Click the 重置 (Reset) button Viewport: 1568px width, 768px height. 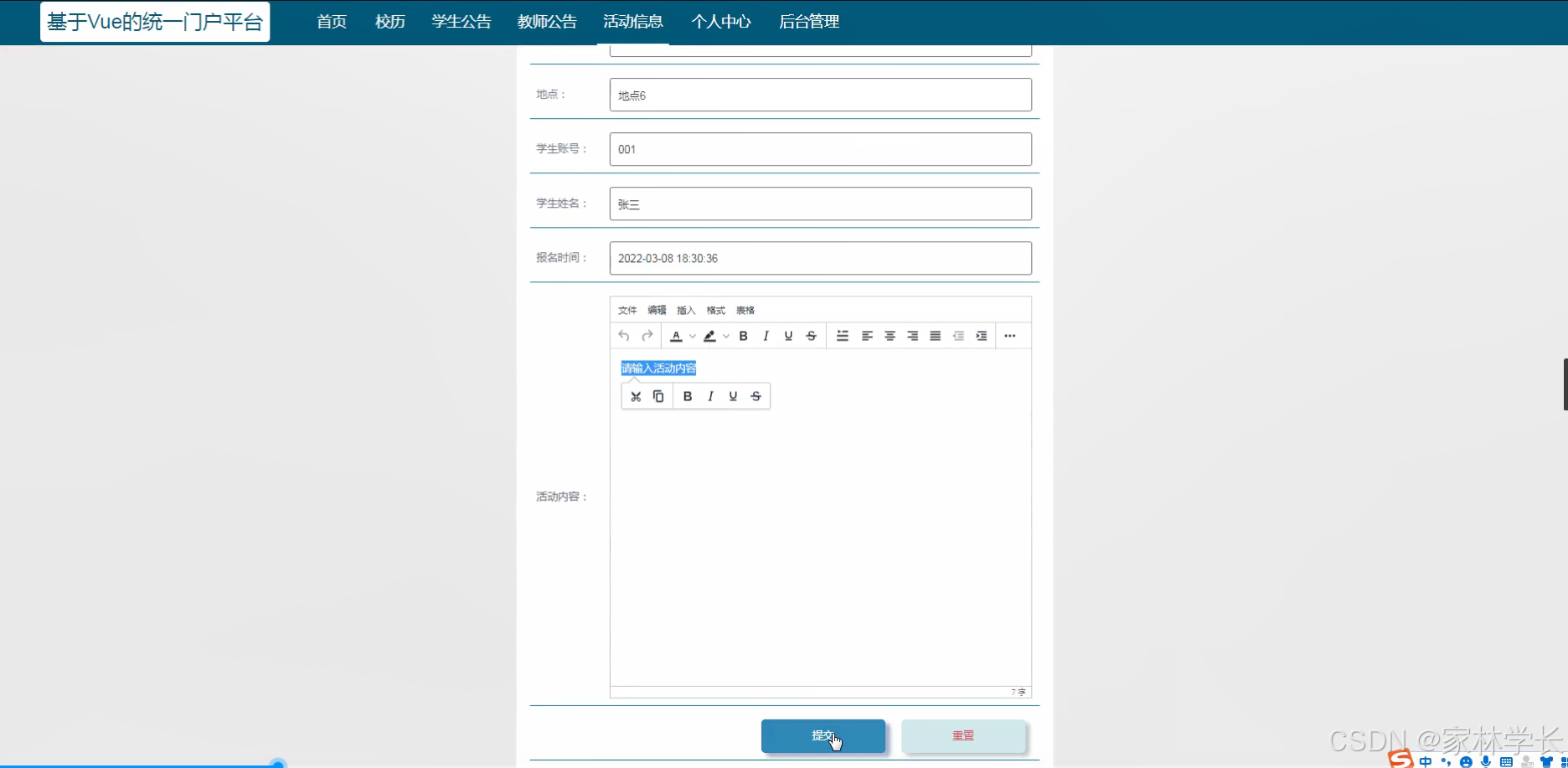(x=963, y=735)
